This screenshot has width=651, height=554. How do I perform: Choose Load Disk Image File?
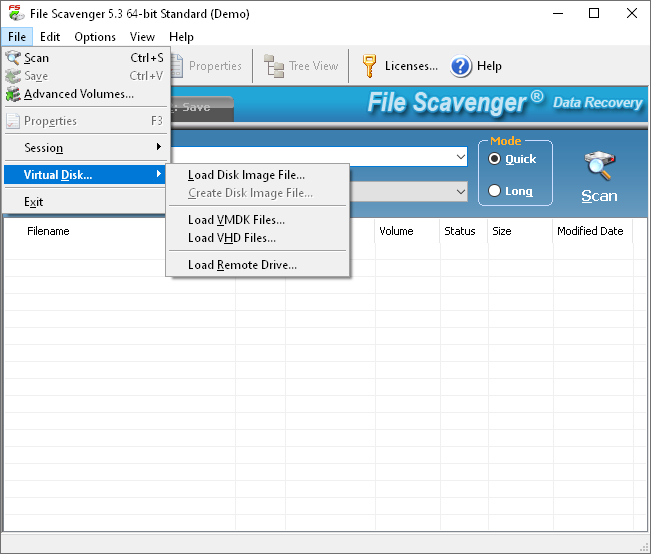point(246,175)
